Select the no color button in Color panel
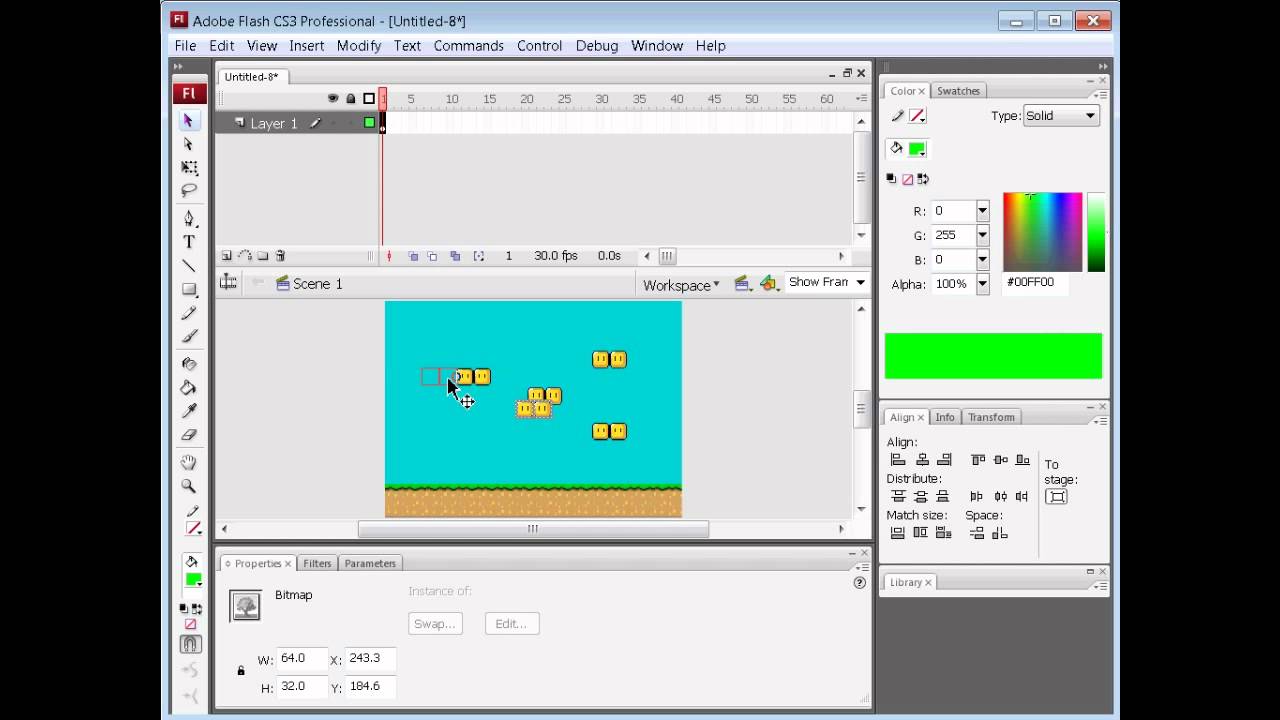1280x720 pixels. tap(907, 179)
